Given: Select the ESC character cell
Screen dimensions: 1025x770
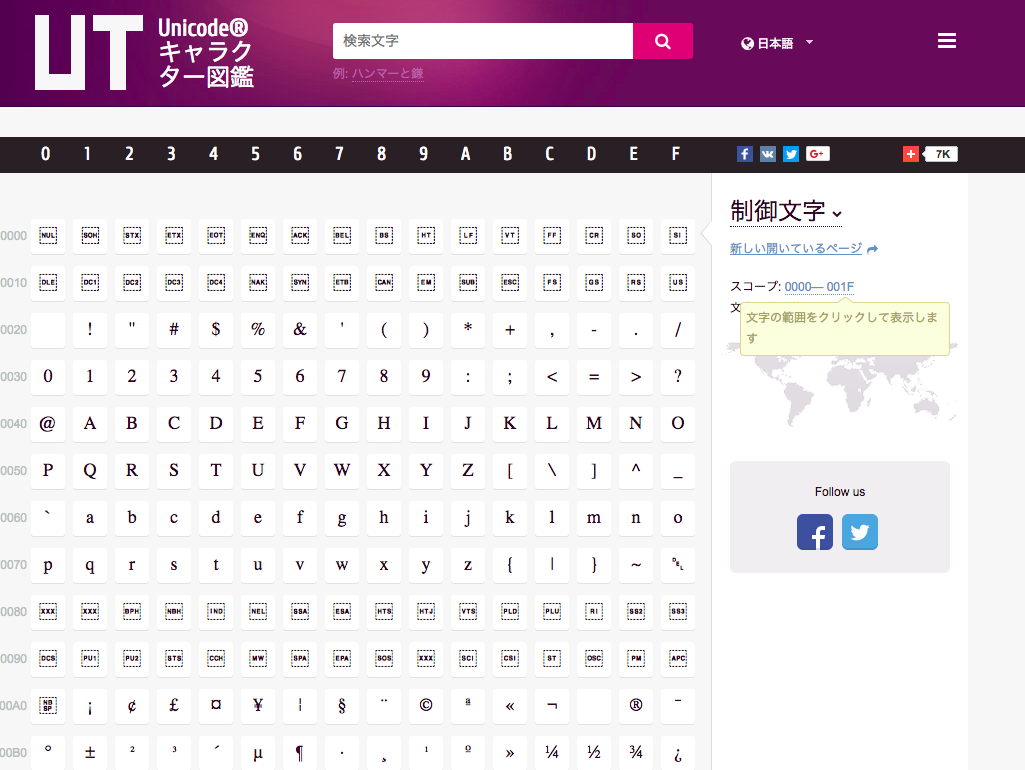Looking at the screenshot, I should click(509, 283).
